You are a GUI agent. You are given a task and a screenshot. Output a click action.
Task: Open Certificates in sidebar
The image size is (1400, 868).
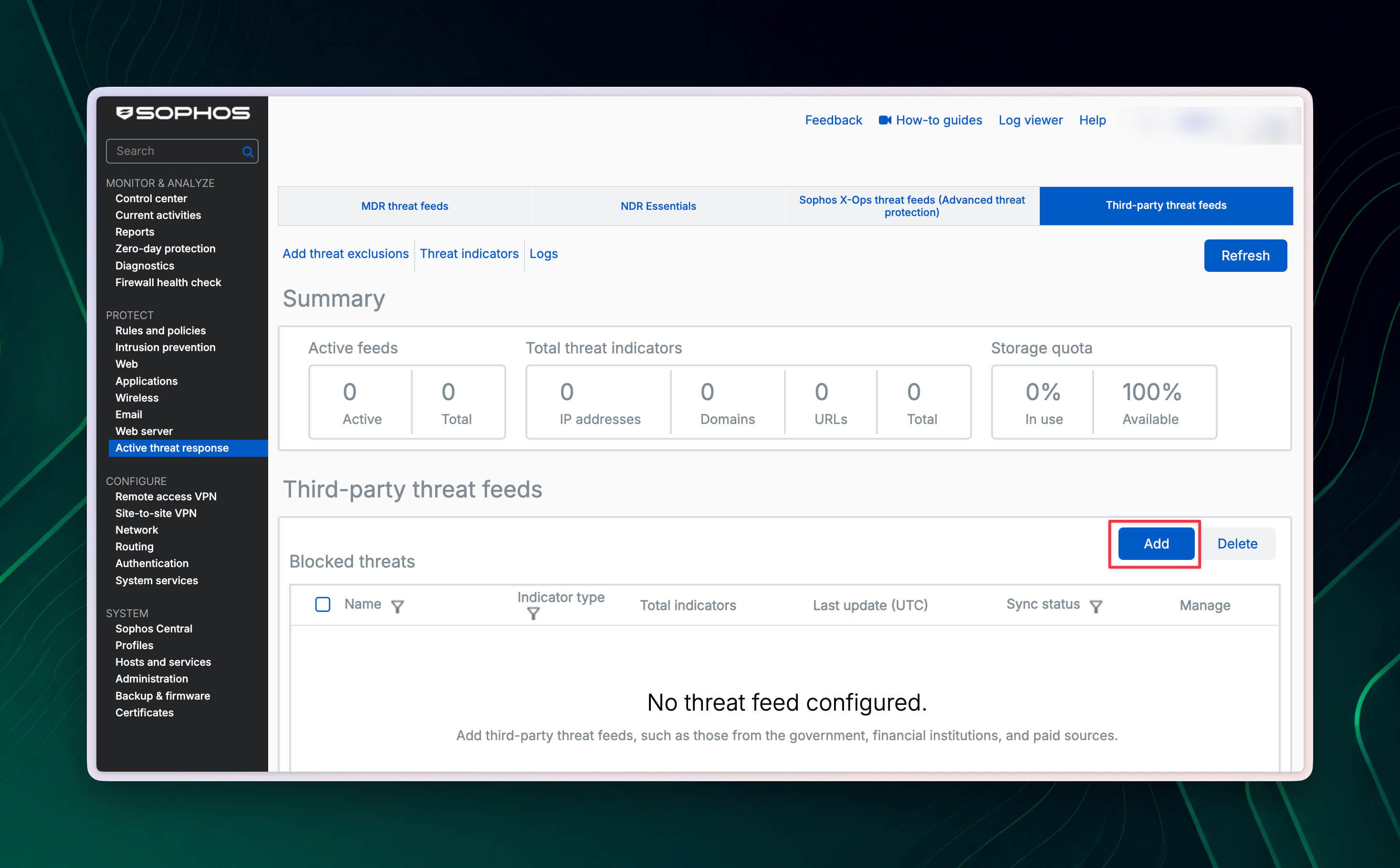point(145,713)
